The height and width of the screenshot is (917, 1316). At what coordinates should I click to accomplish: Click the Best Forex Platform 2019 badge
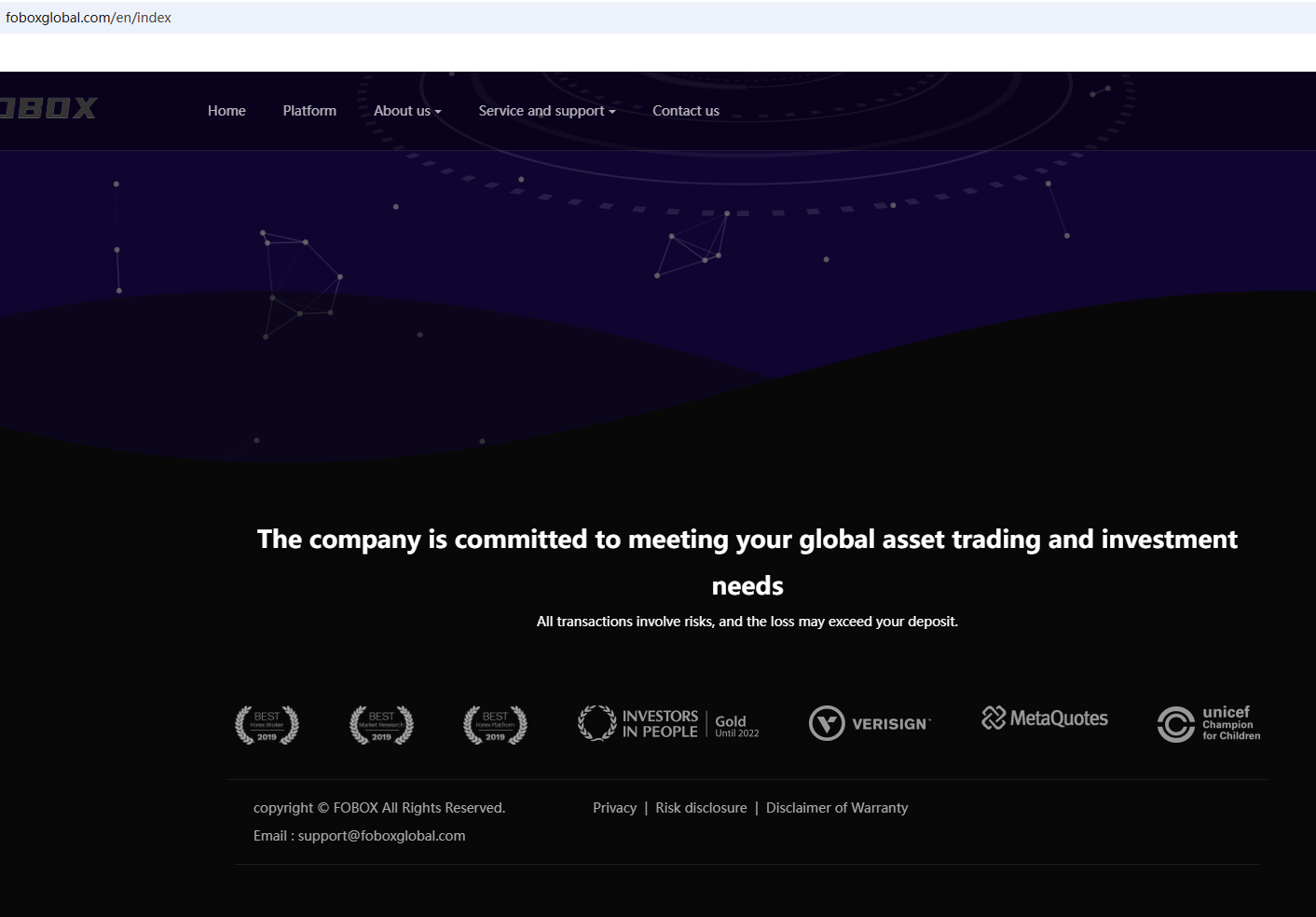tap(495, 724)
